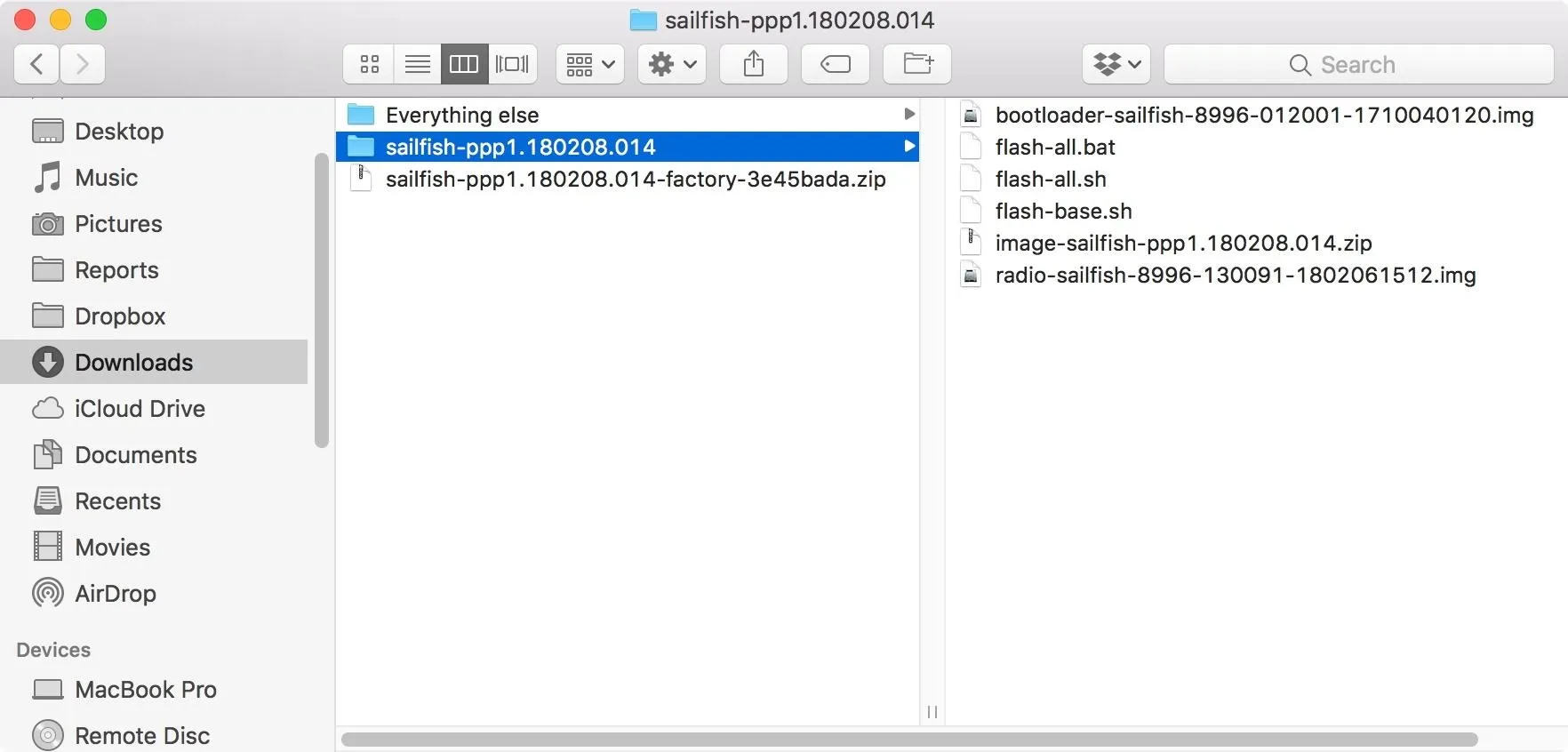Screen dimensions: 1568x752
Task: Click the column resize handle at bottom
Action: [x=932, y=712]
